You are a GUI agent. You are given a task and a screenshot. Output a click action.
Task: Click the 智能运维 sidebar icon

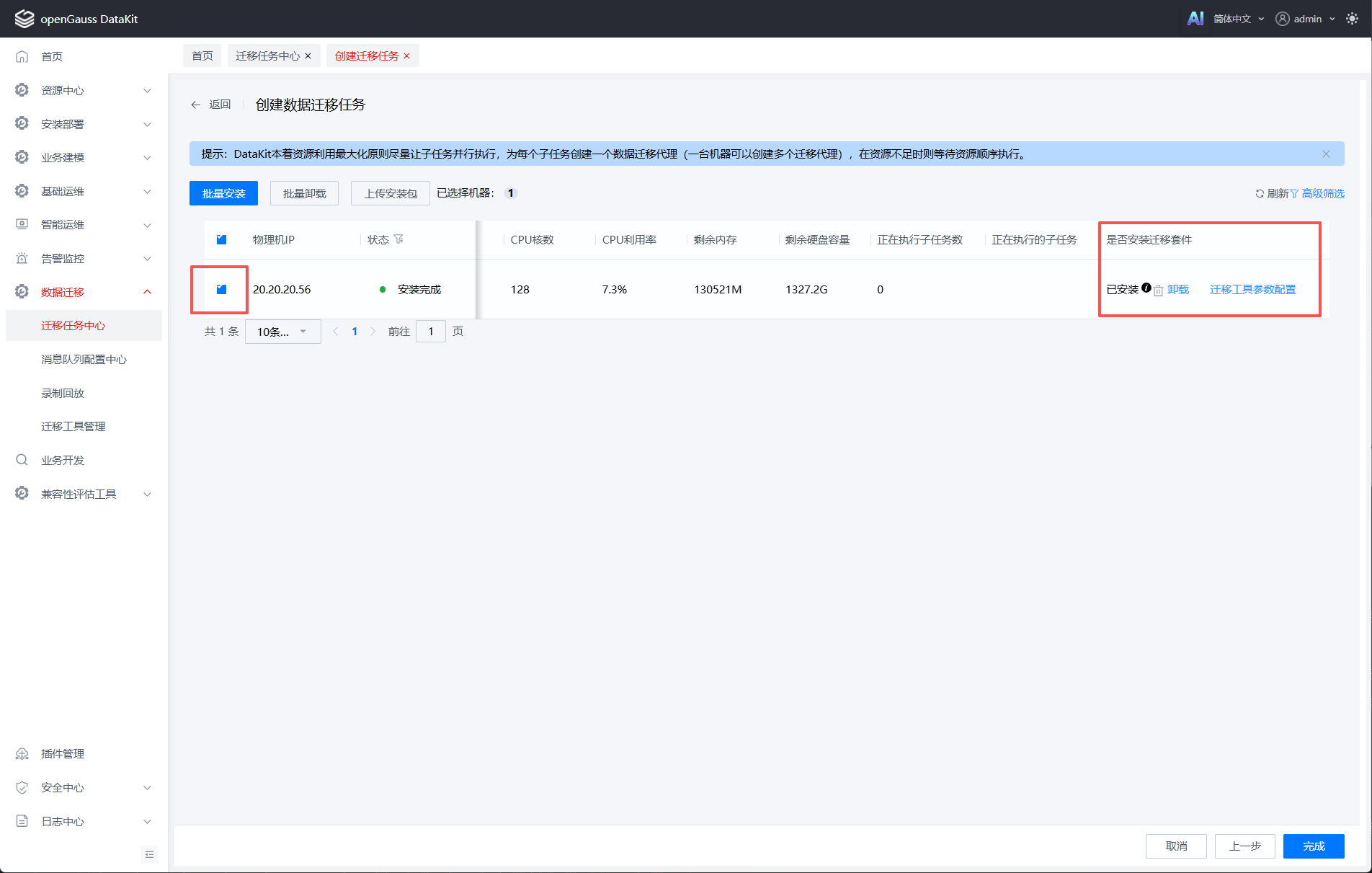click(22, 224)
